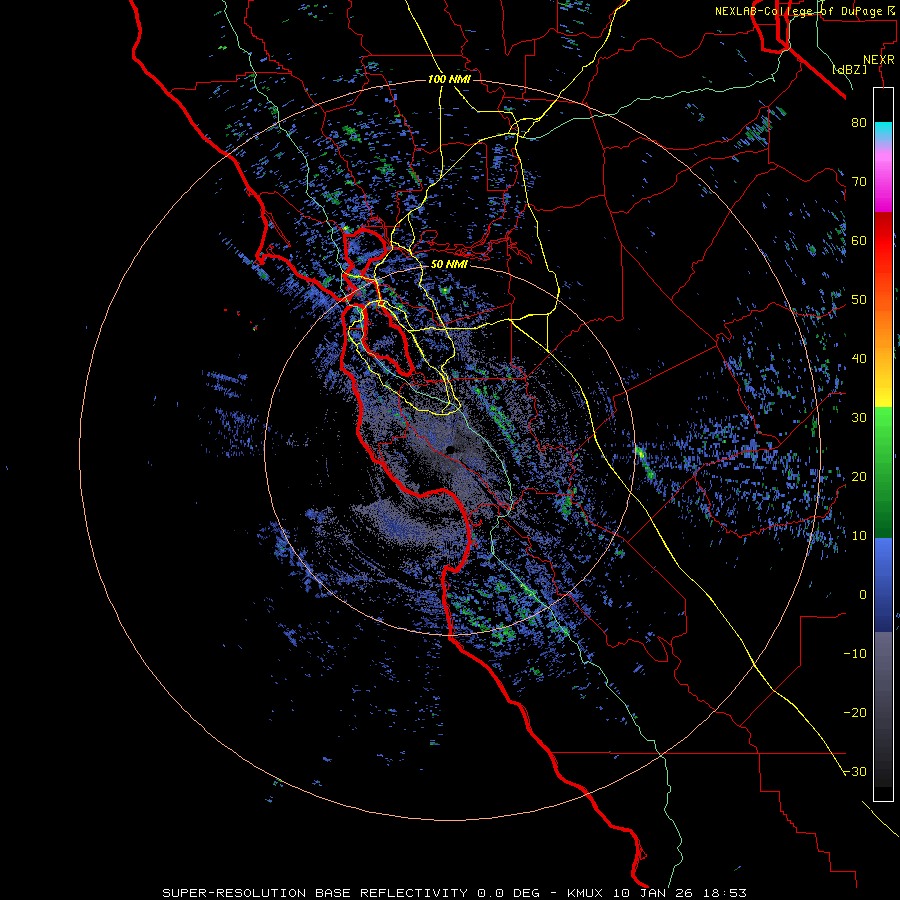The image size is (900, 900).
Task: Click the "[dBZ]" unit label above color bar
Action: click(x=850, y=69)
